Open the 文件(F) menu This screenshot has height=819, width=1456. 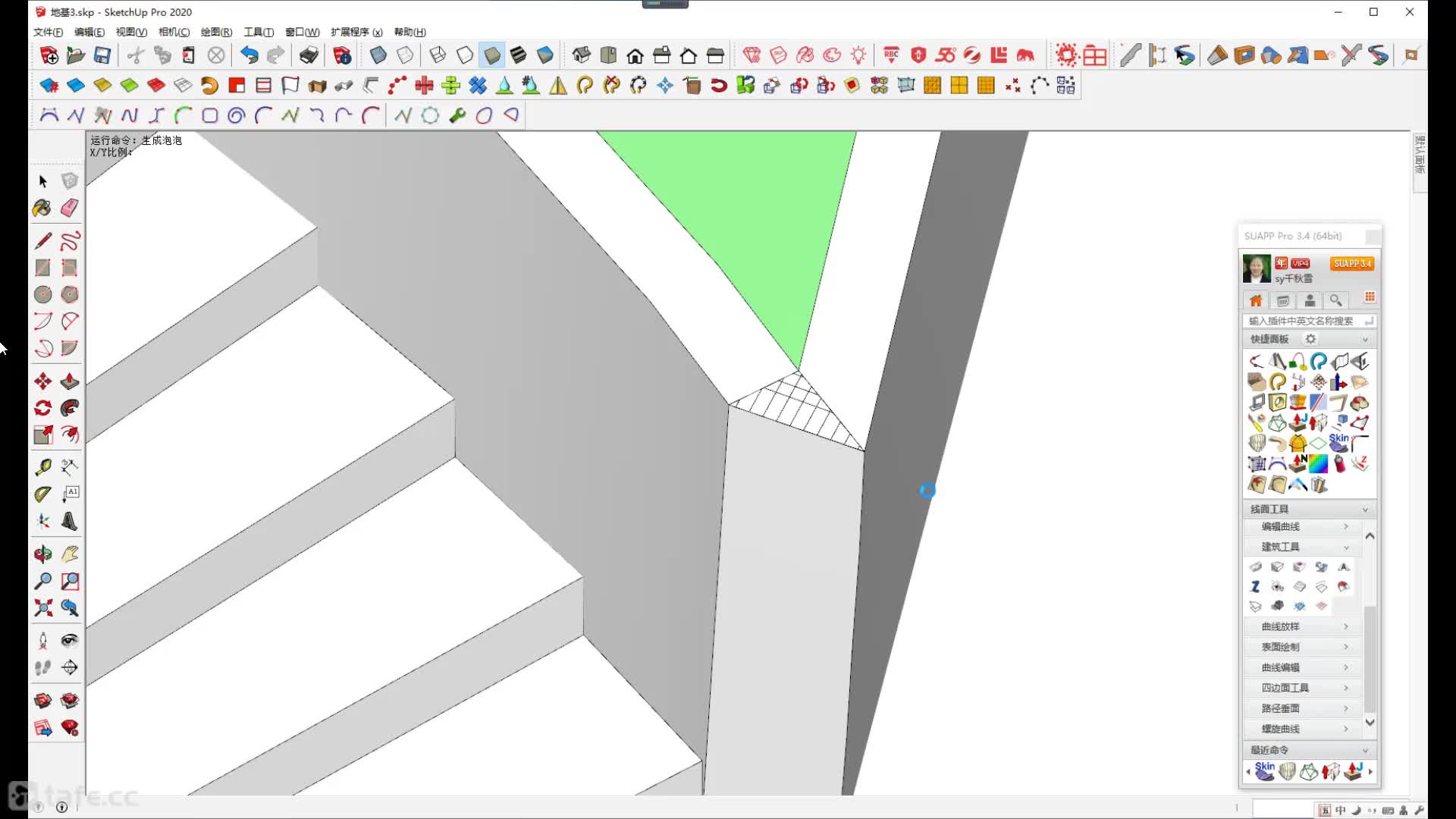click(48, 32)
